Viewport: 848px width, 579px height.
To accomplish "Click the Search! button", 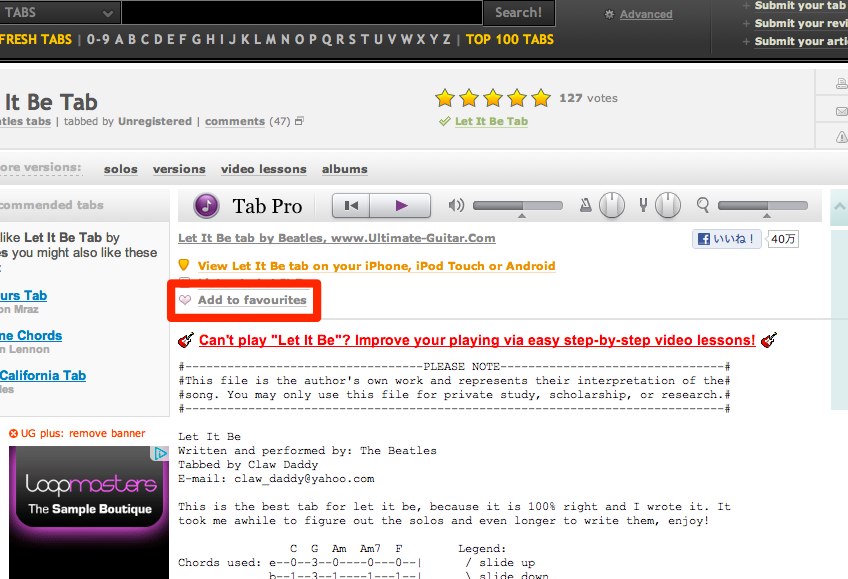I will point(518,13).
